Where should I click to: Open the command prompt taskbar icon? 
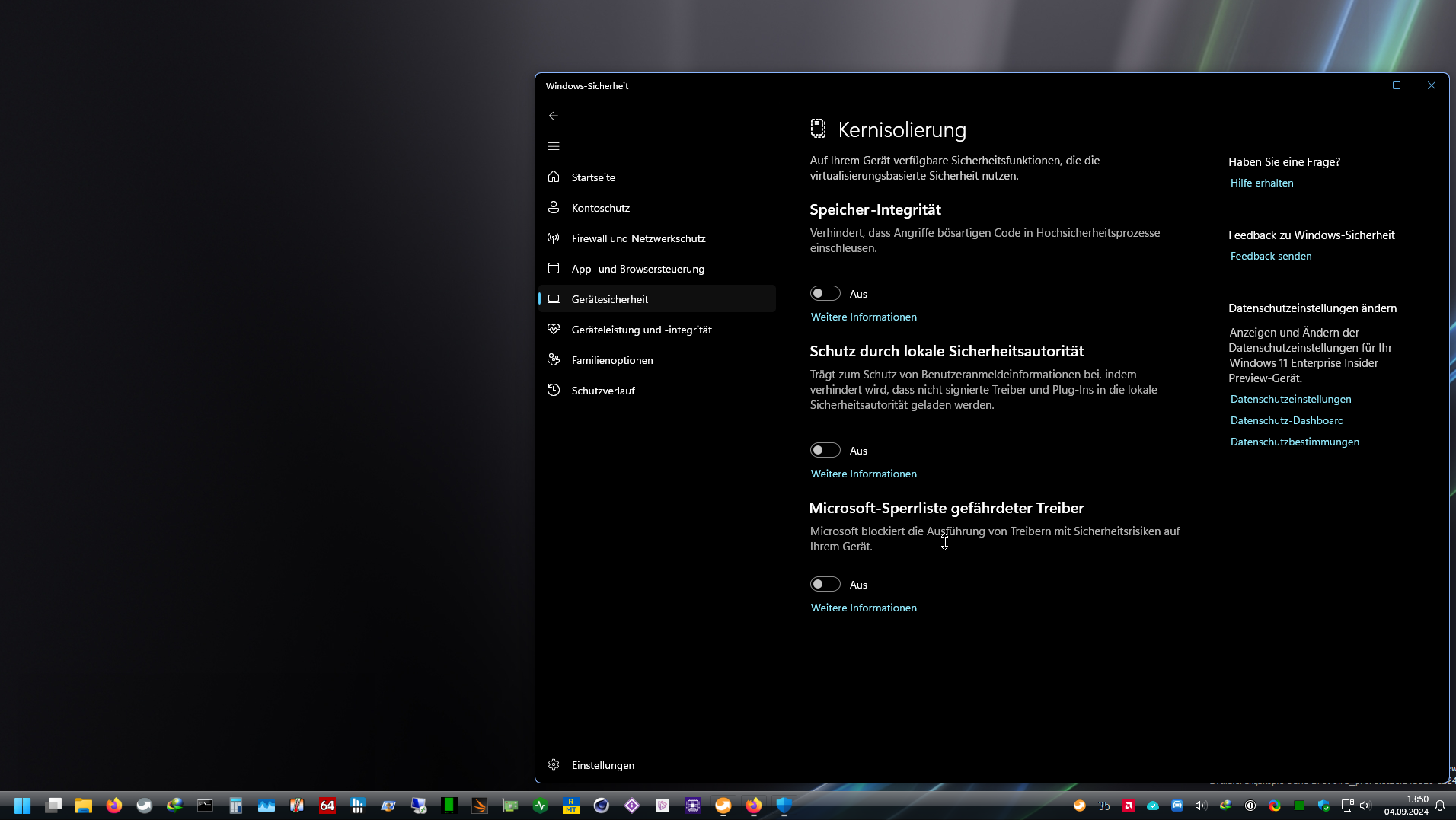206,806
